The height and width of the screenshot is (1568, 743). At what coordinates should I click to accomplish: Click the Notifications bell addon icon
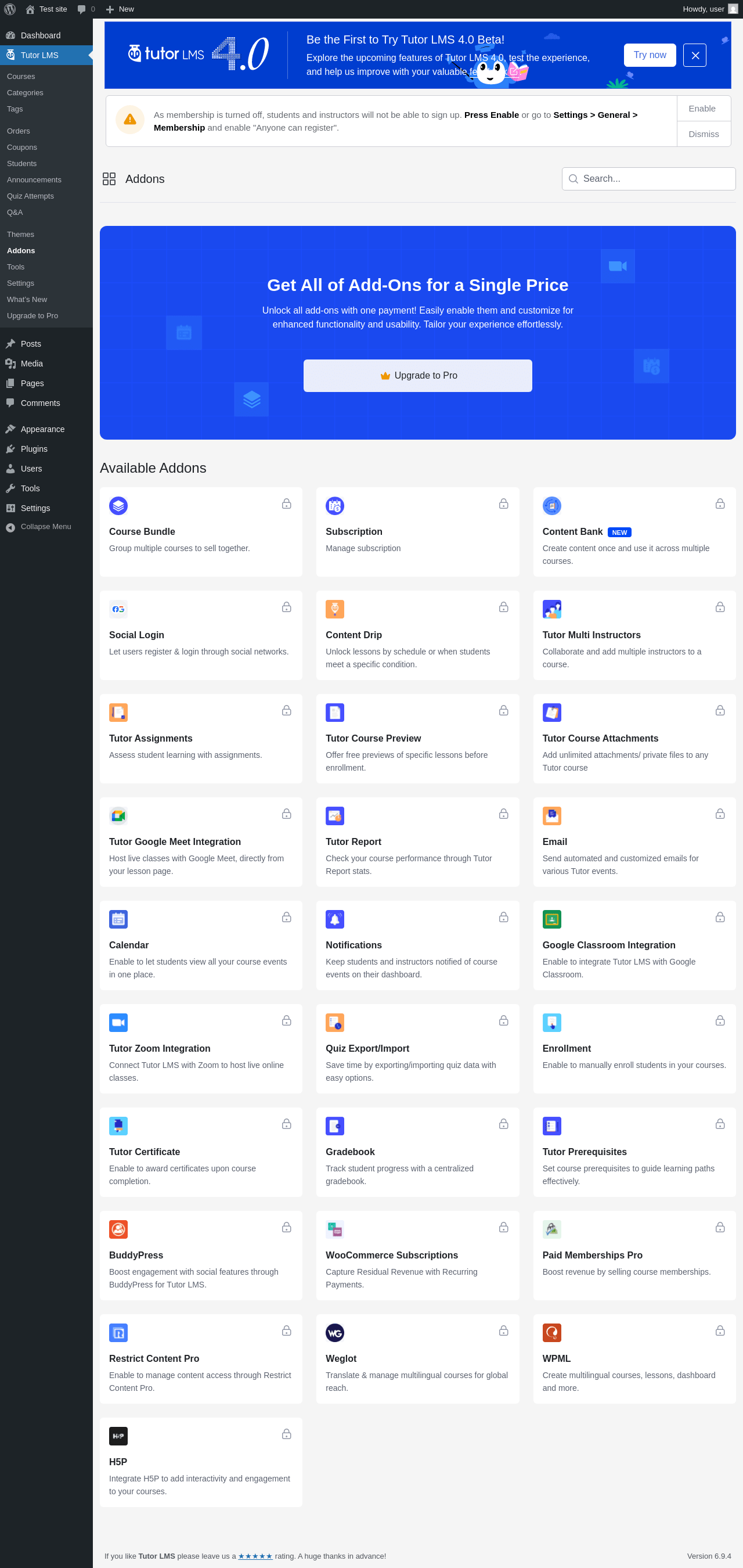(335, 919)
